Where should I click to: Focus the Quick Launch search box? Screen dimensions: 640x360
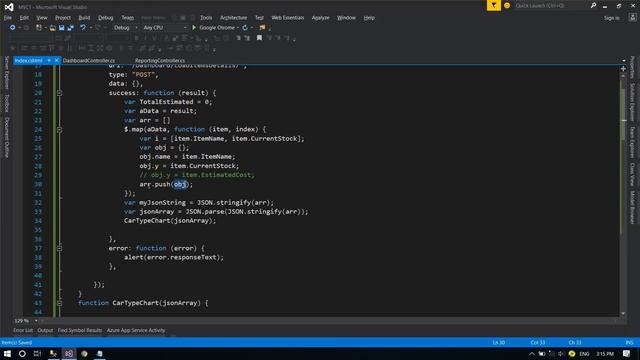pos(551,6)
